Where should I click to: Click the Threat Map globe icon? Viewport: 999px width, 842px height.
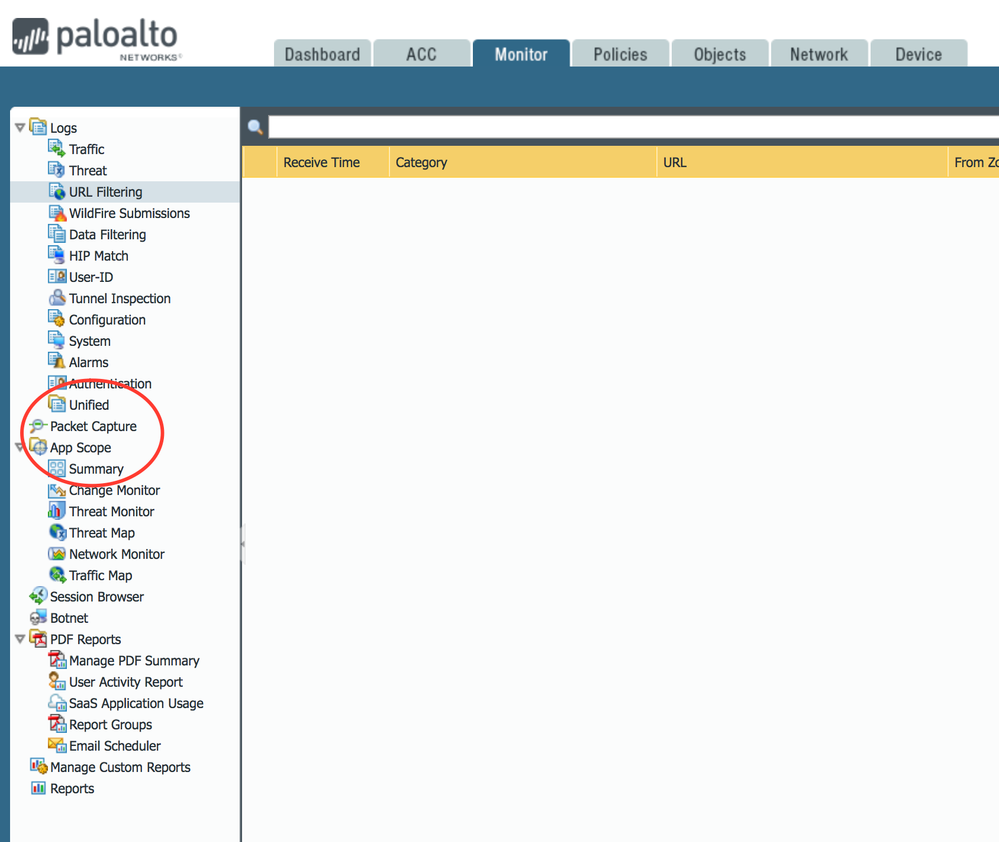point(57,532)
